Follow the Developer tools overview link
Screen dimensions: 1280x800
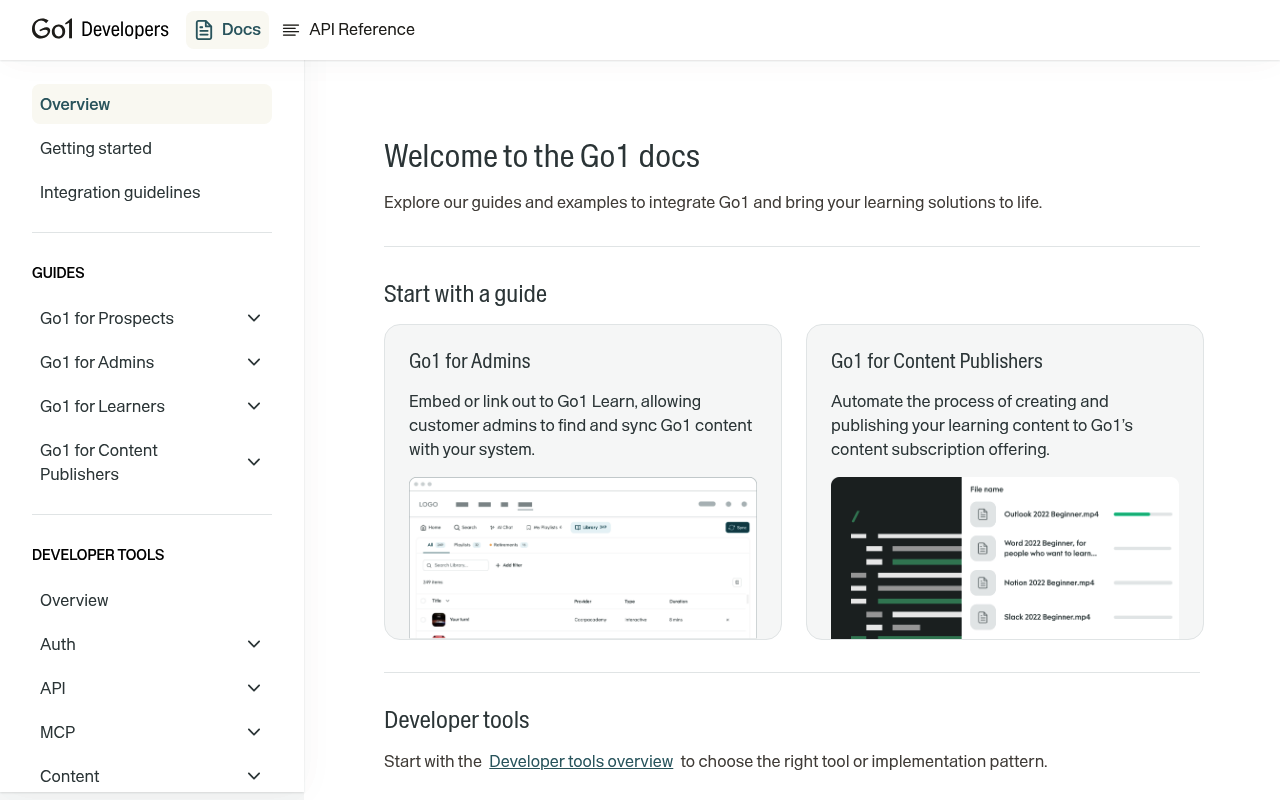pos(581,761)
